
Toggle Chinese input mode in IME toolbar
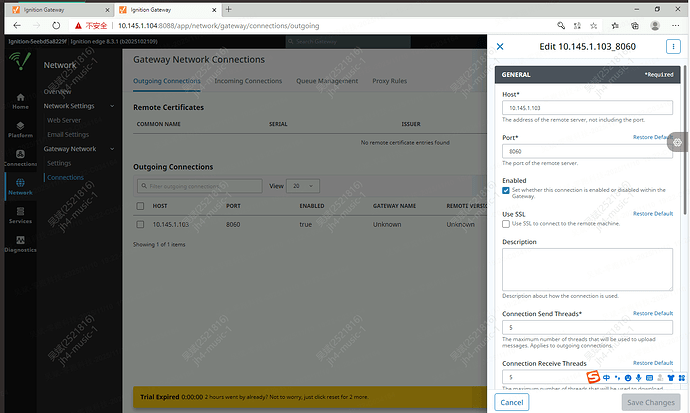[606, 377]
